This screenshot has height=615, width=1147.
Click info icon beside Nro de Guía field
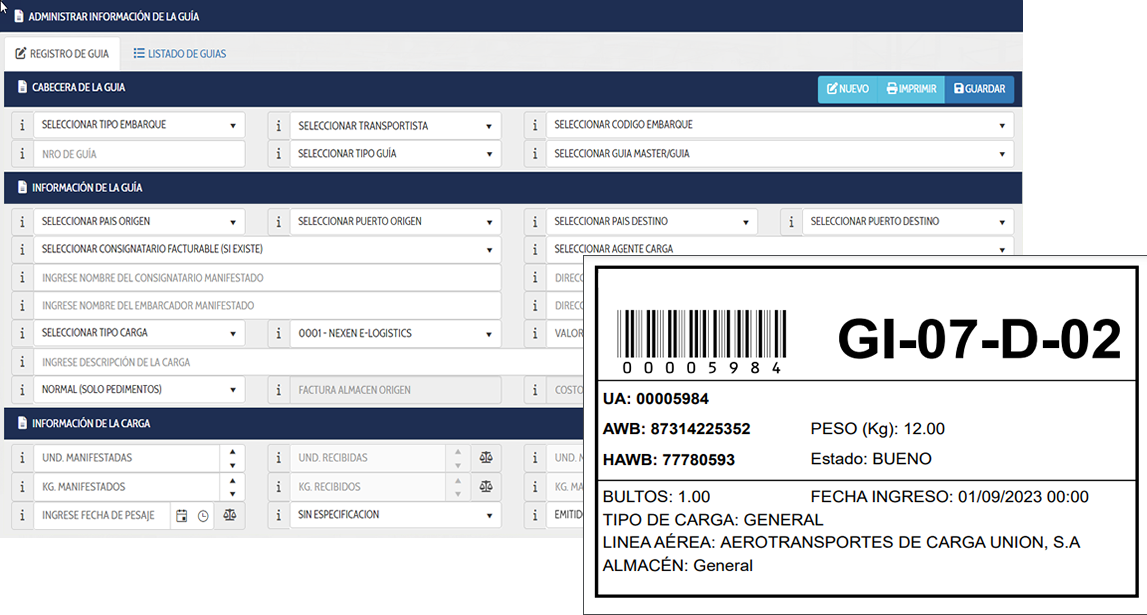[22, 155]
